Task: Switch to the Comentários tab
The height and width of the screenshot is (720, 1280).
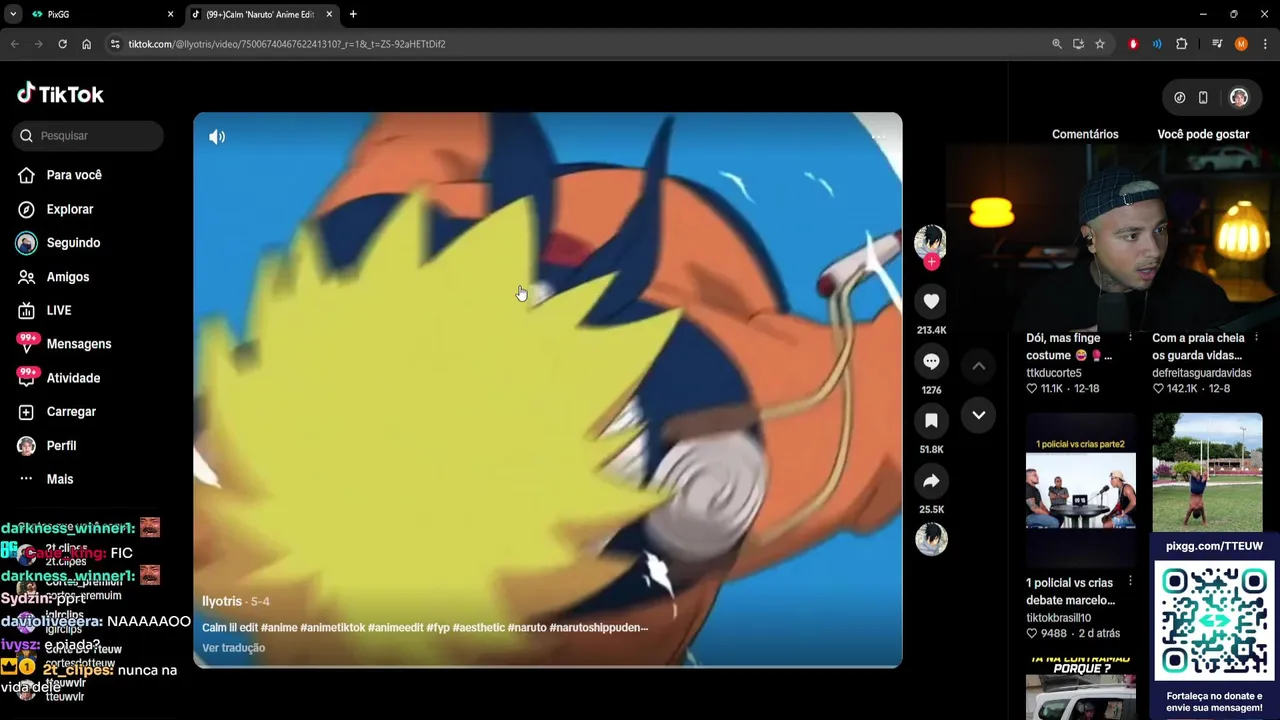Action: coord(1085,134)
